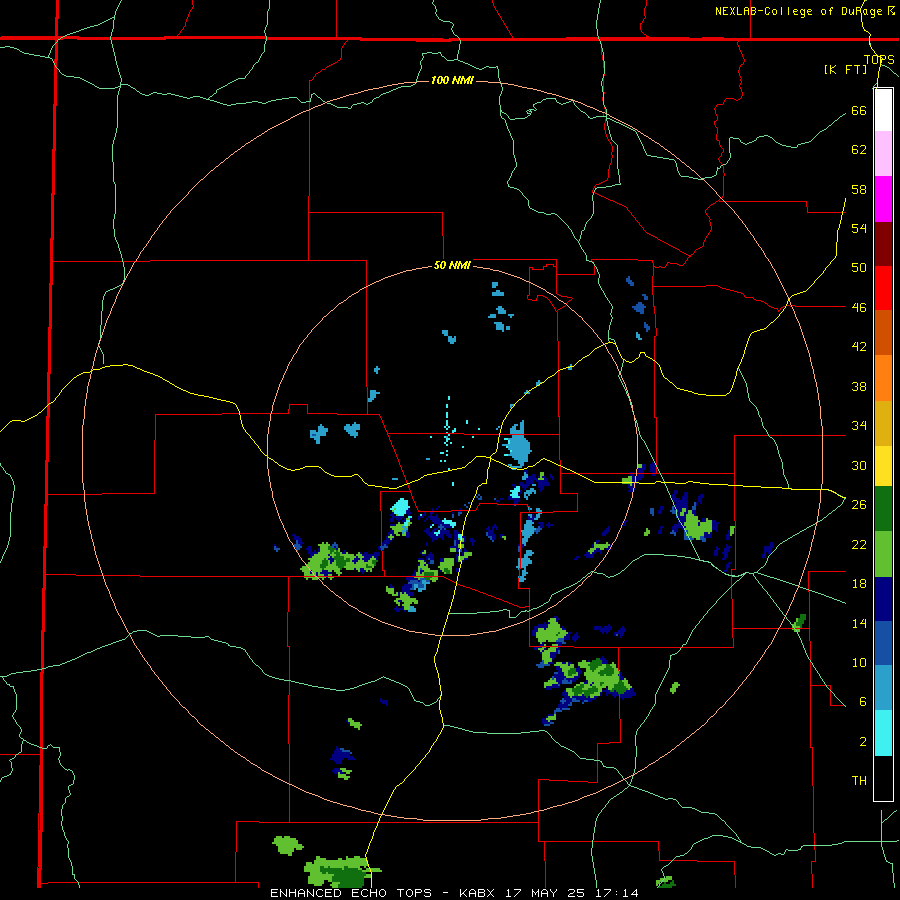This screenshot has width=900, height=900.
Task: Select the "10" scale number
Action: click(859, 663)
